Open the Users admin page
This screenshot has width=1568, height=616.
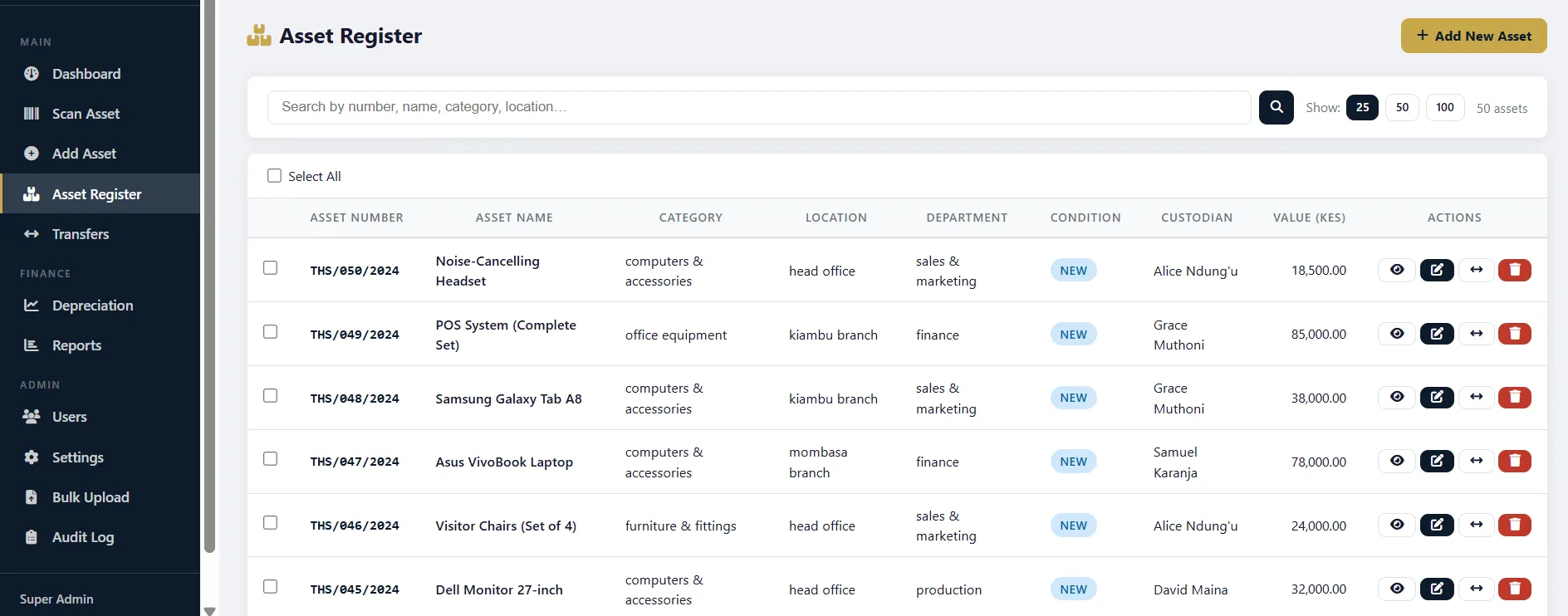(100, 417)
